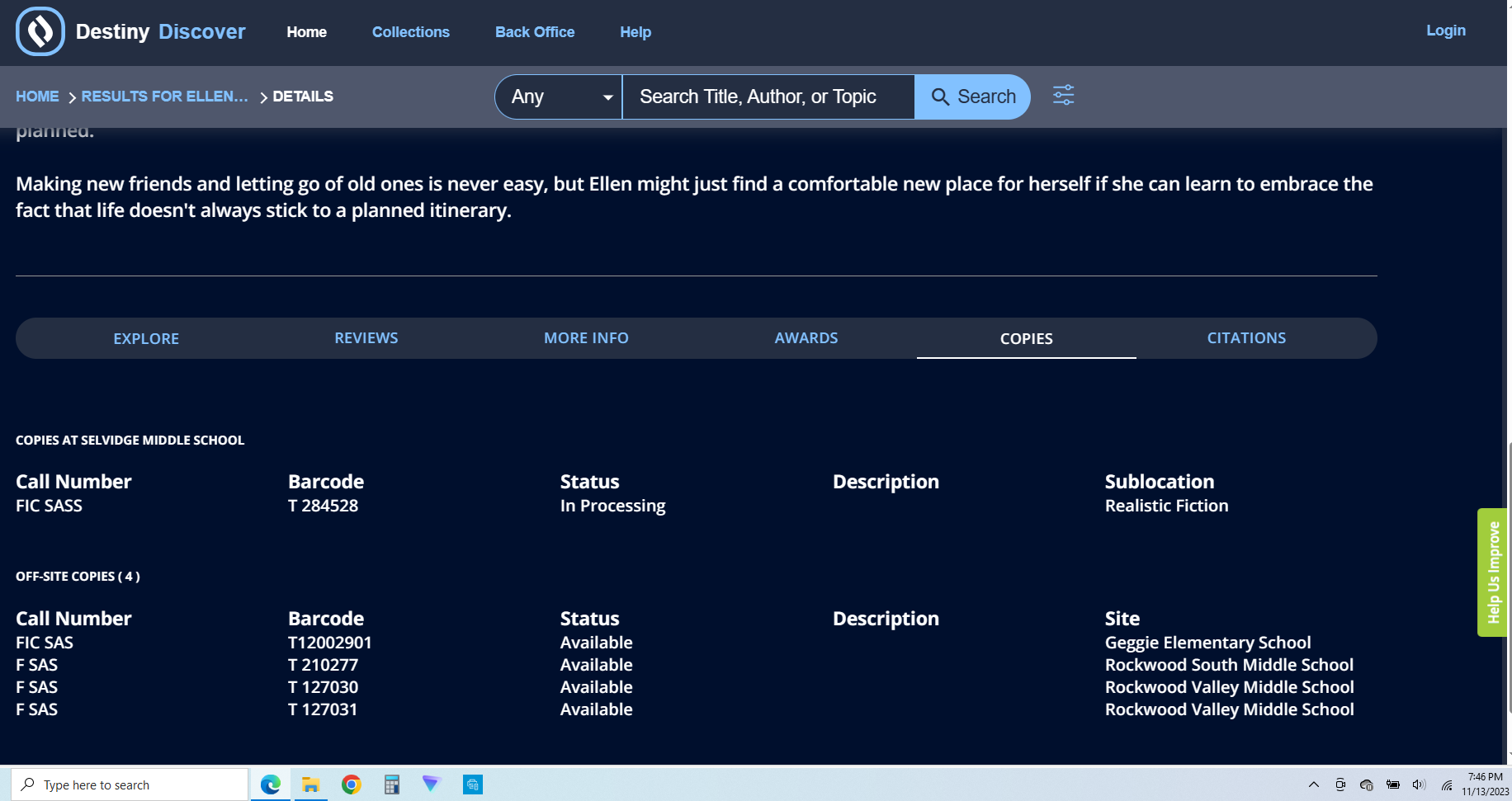Switch to the MORE INFO tab
Screen dimensions: 1512x801
click(x=586, y=338)
